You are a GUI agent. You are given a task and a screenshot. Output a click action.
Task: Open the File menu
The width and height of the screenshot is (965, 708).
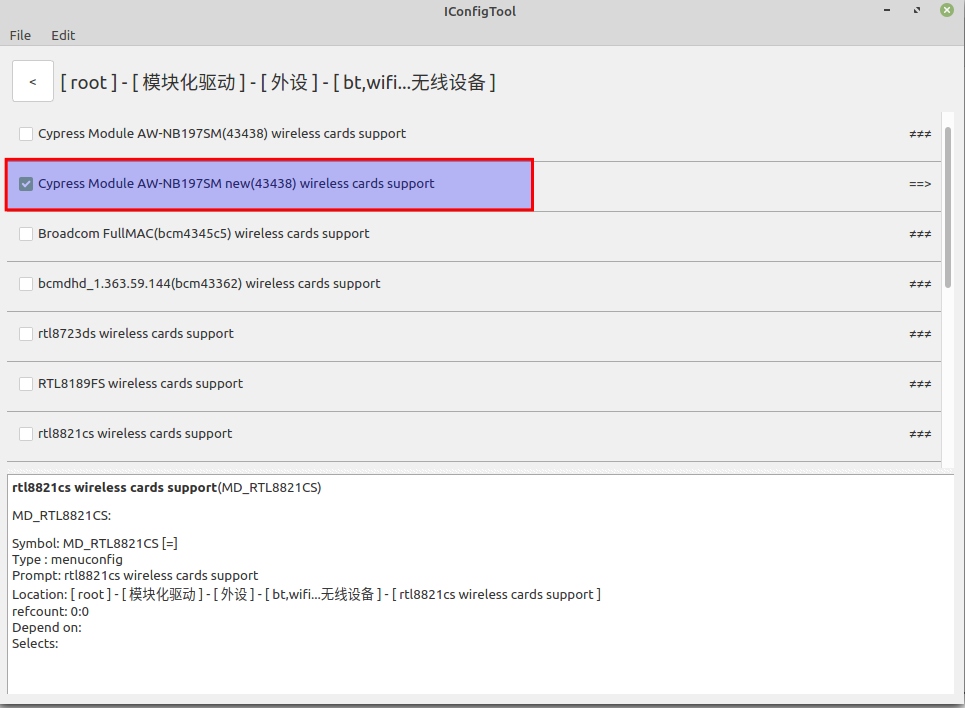pyautogui.click(x=20, y=36)
